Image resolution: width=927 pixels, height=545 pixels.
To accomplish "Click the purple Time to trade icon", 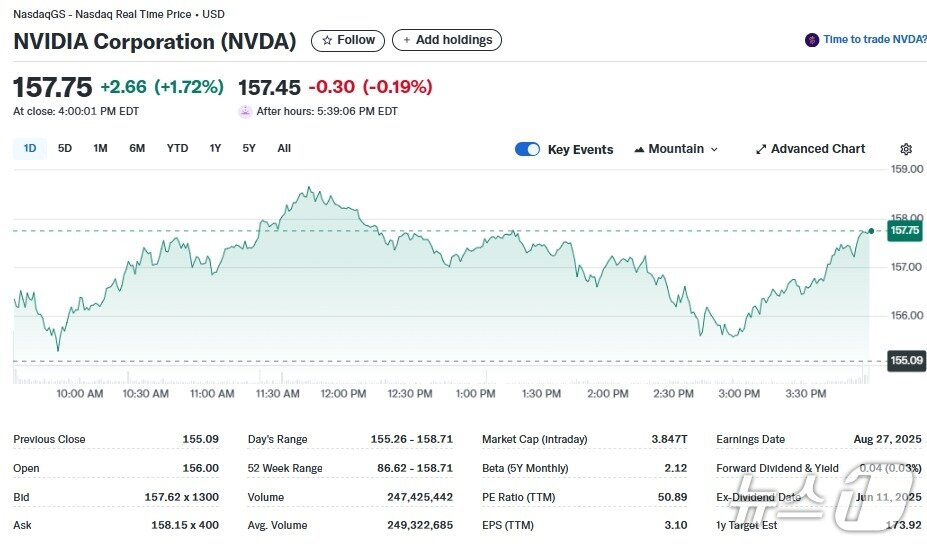I will click(812, 40).
